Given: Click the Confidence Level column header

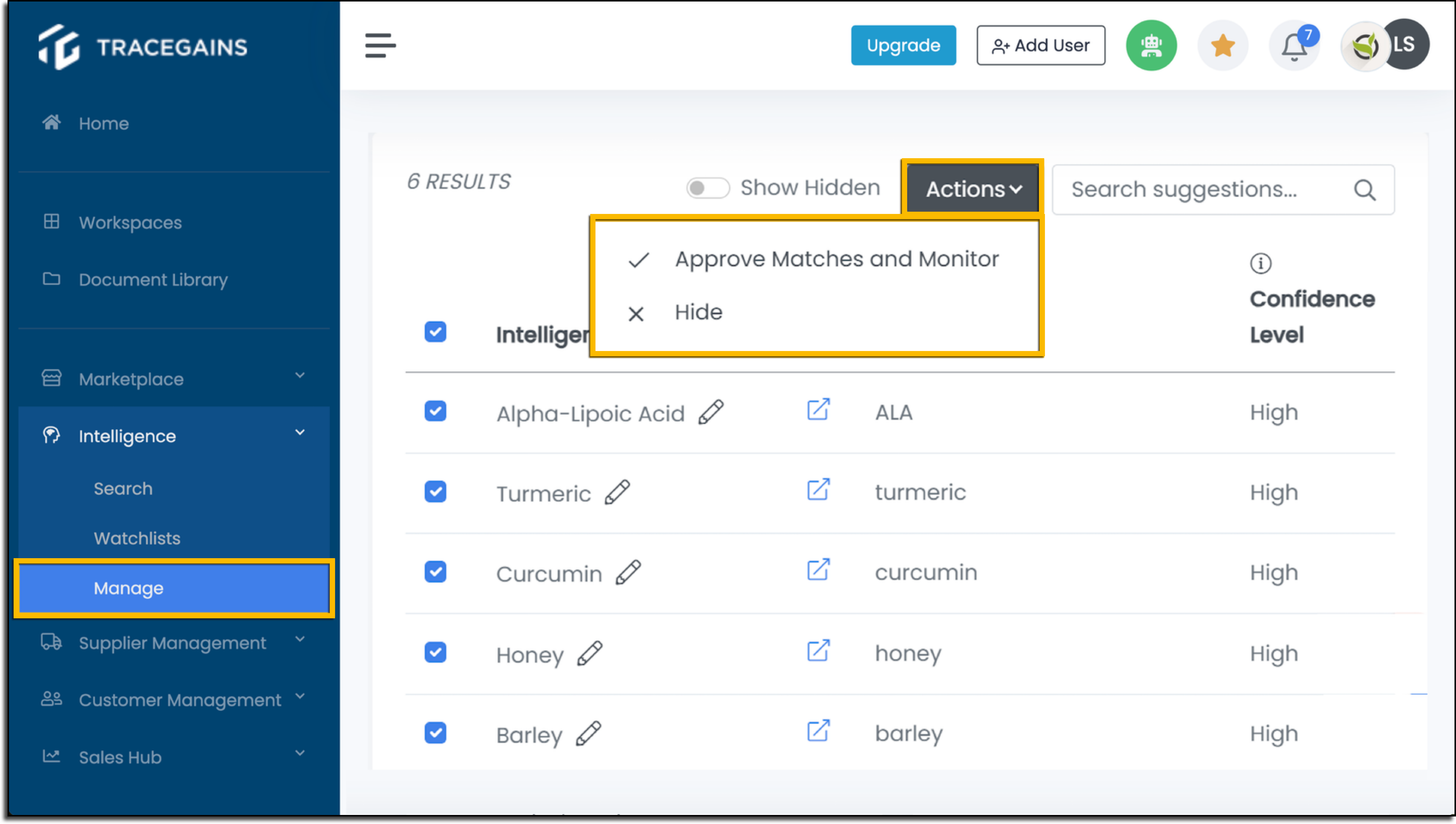Looking at the screenshot, I should click(x=1312, y=317).
